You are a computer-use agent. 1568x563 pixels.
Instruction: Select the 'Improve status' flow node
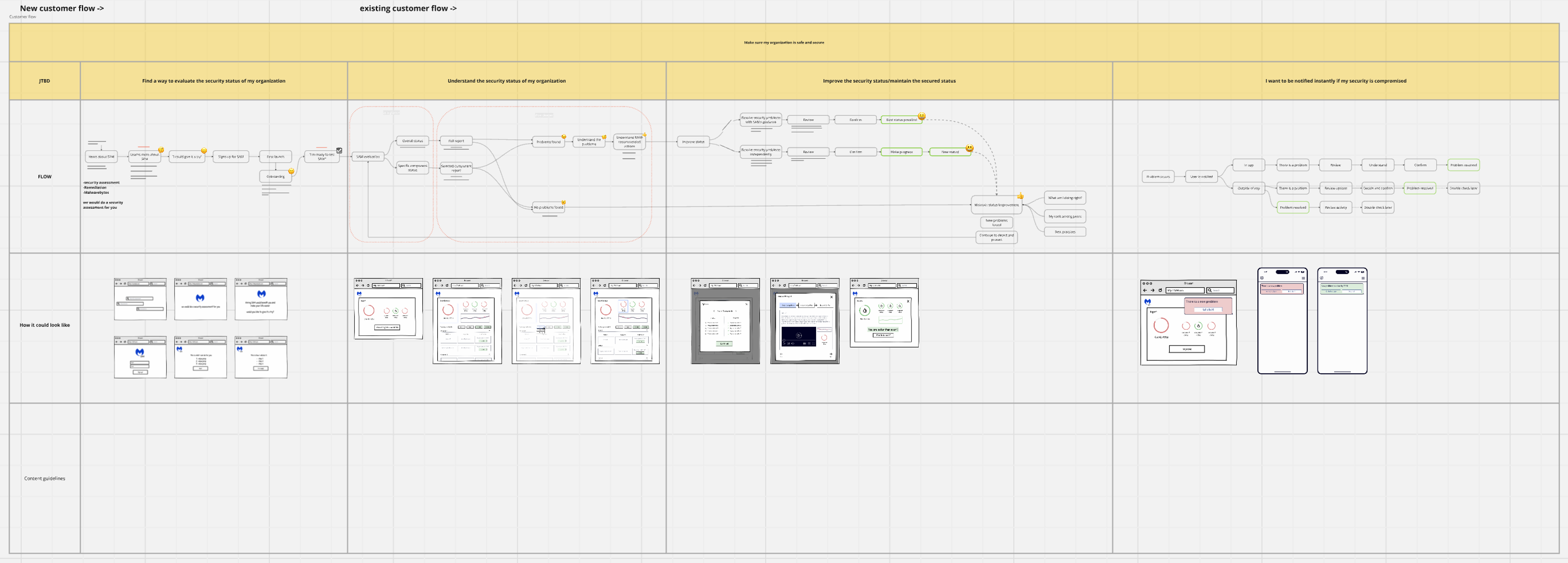pyautogui.click(x=693, y=142)
